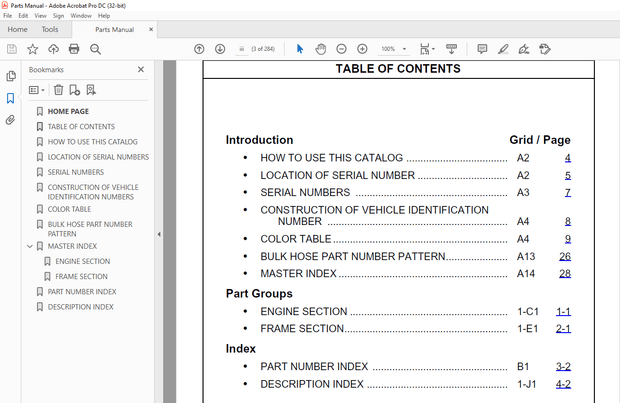Select SERIAL NUMBERS bookmark
Viewport: 620px width, 403px height.
click(x=76, y=172)
